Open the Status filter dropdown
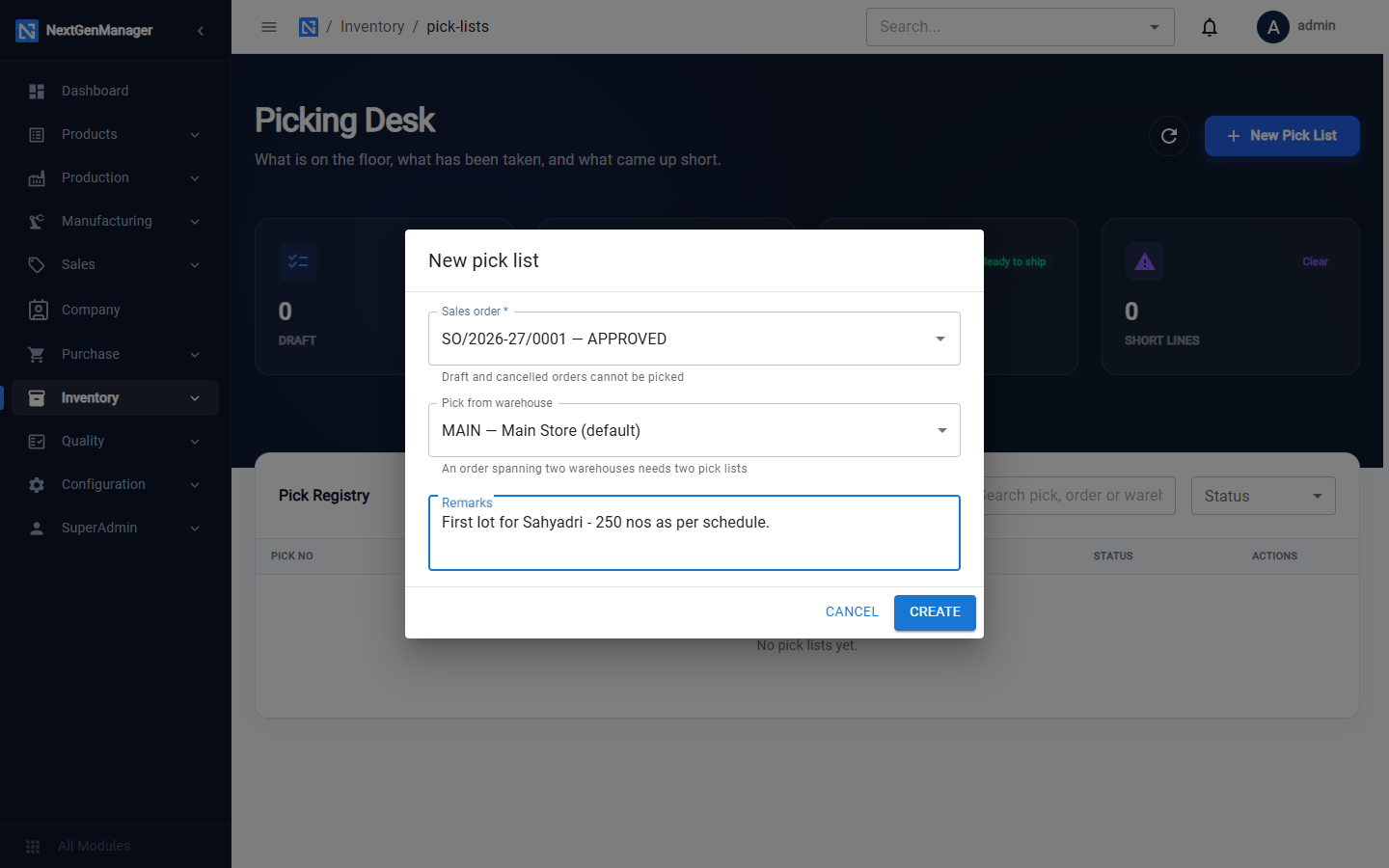This screenshot has height=868, width=1389. click(x=1264, y=496)
